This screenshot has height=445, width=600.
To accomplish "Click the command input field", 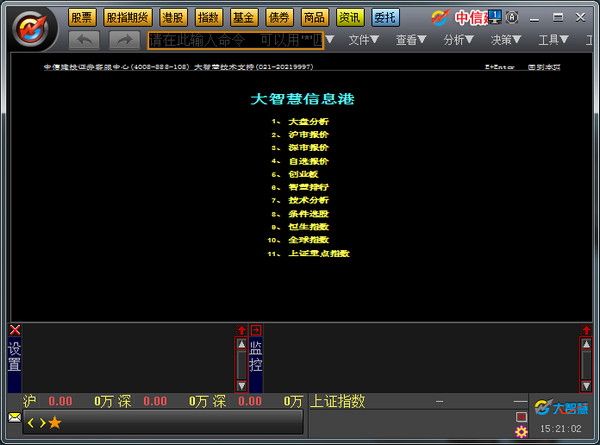I will pos(236,40).
